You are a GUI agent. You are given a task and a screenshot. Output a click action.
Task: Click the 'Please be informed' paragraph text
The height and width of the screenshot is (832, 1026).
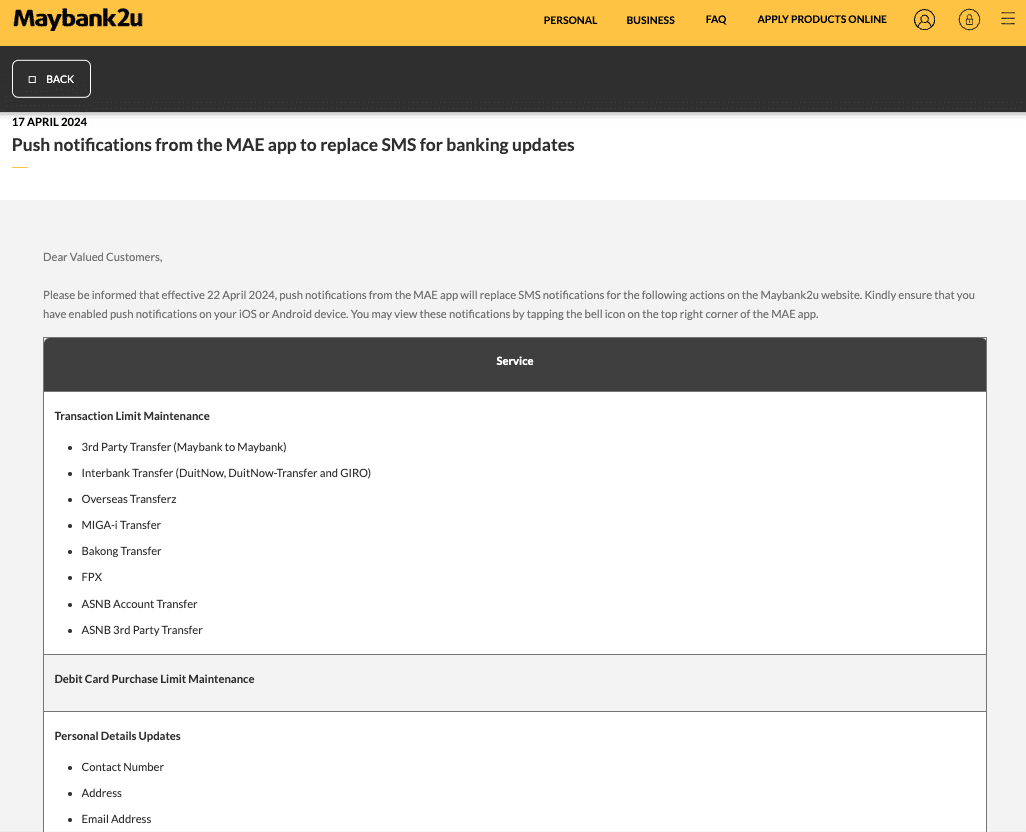tap(509, 304)
